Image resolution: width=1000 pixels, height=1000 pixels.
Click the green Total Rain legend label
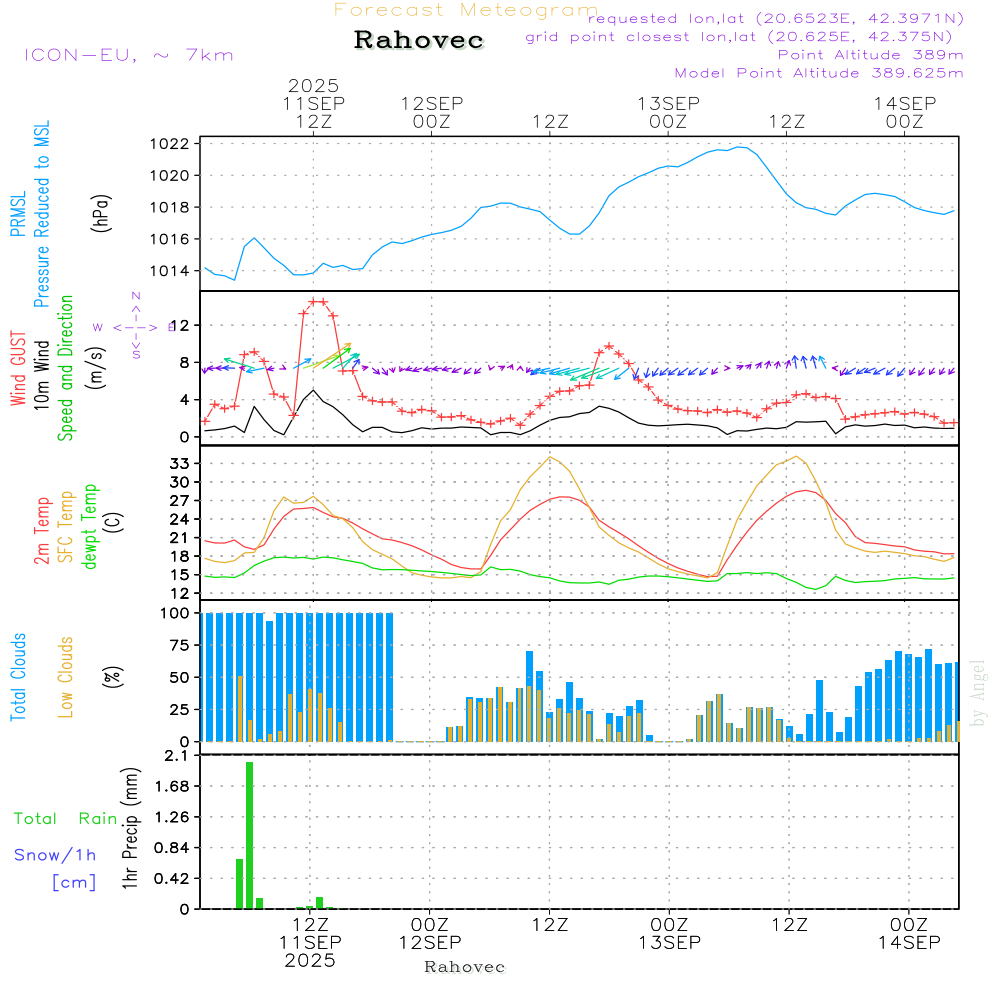(66, 818)
